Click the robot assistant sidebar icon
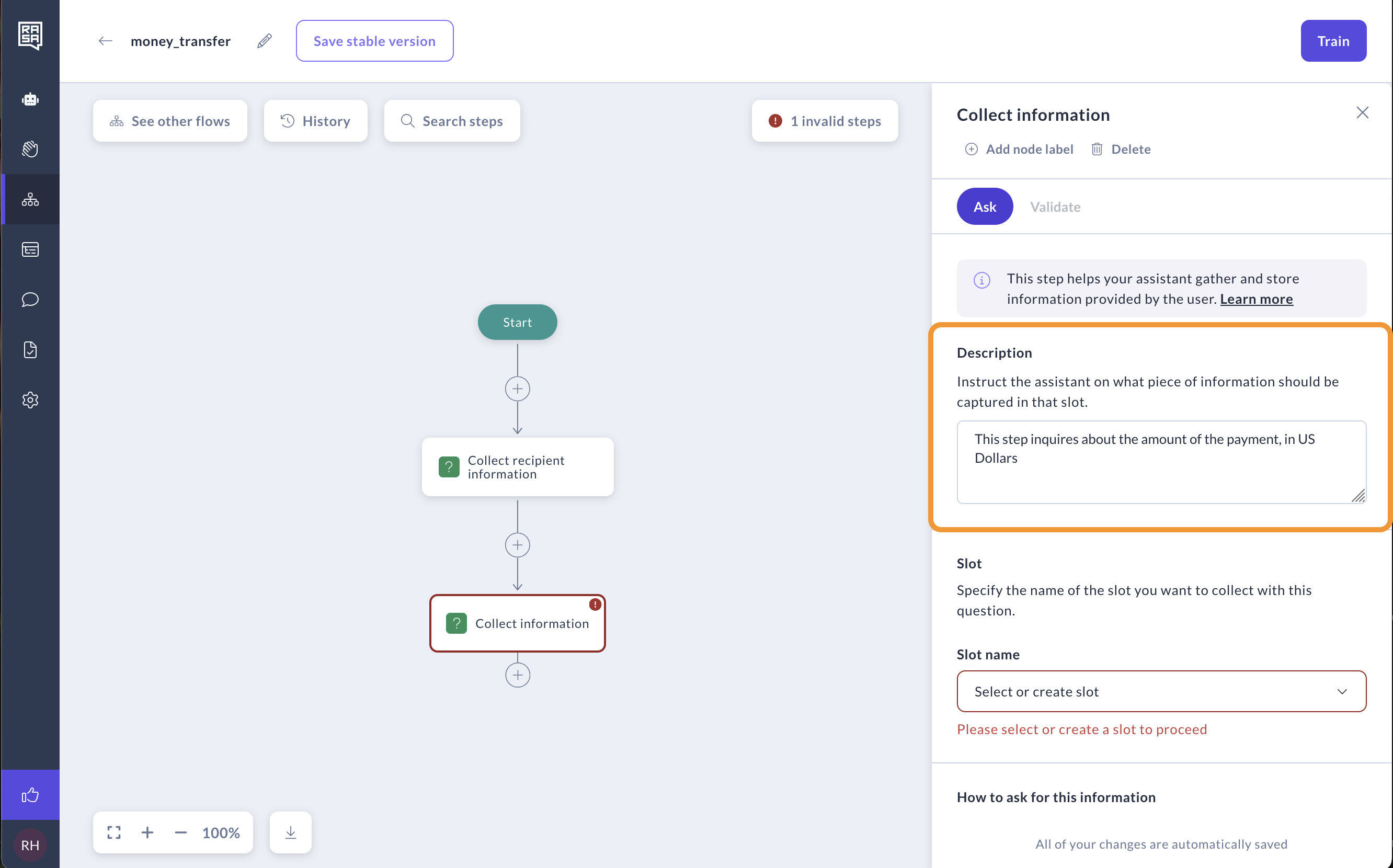 pos(30,100)
